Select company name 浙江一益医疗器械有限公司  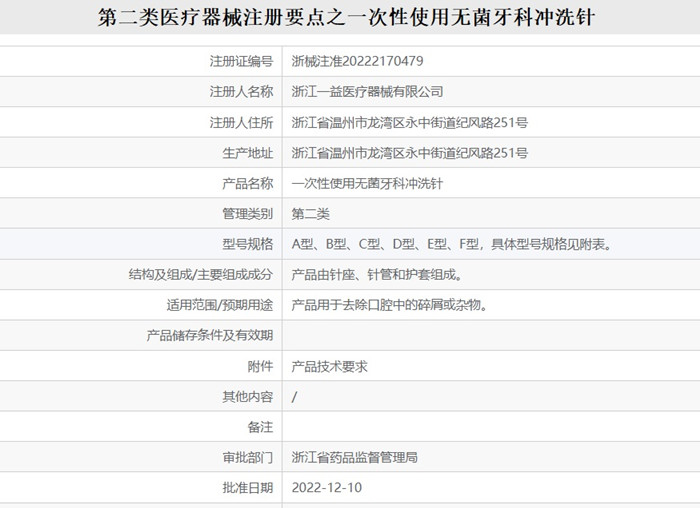[367, 92]
